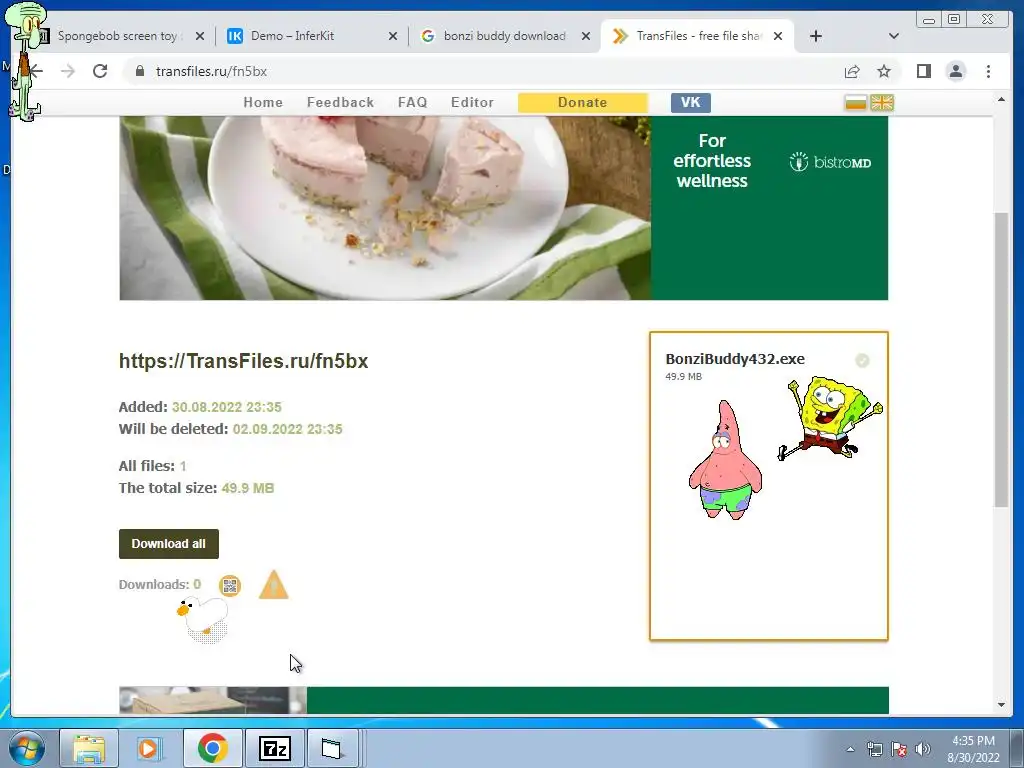The height and width of the screenshot is (768, 1024).
Task: Click the 'The total size: 49.9 MB' text
Action: (197, 488)
